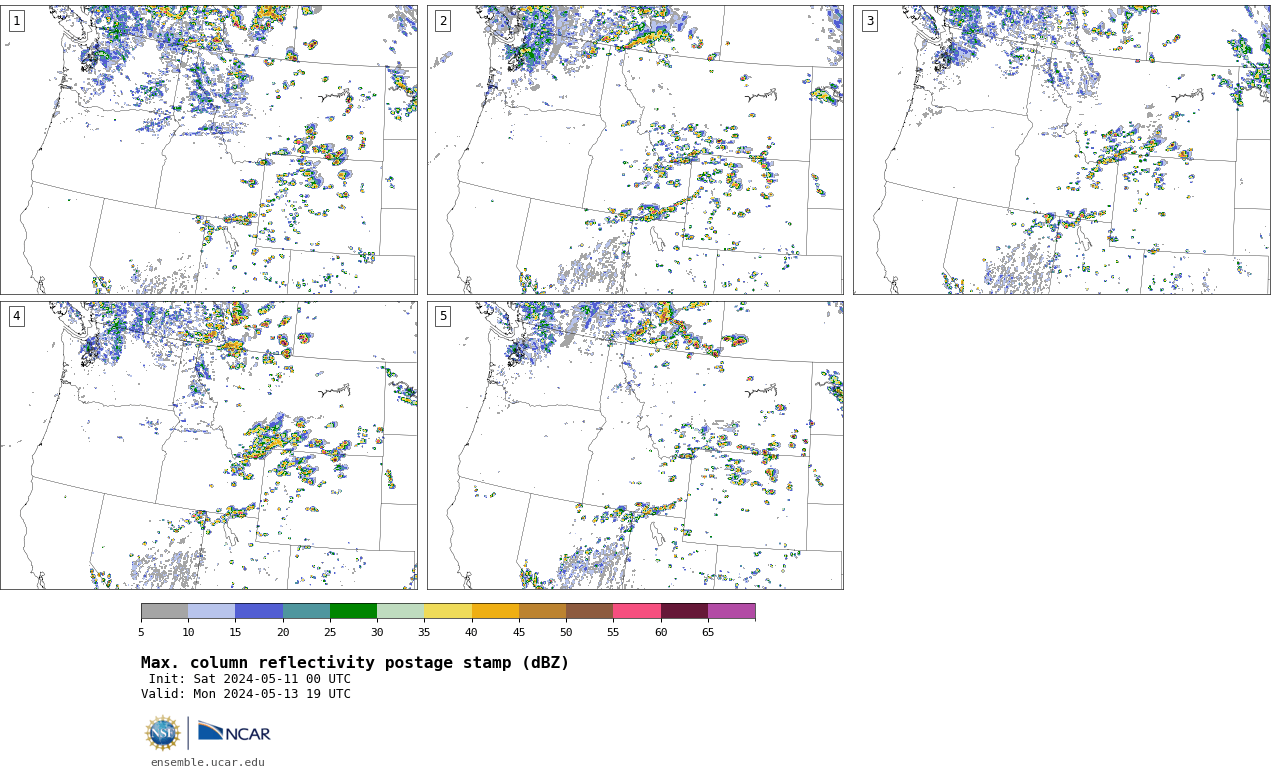Open ensemble member 3 reflectivity map

coord(1062,150)
